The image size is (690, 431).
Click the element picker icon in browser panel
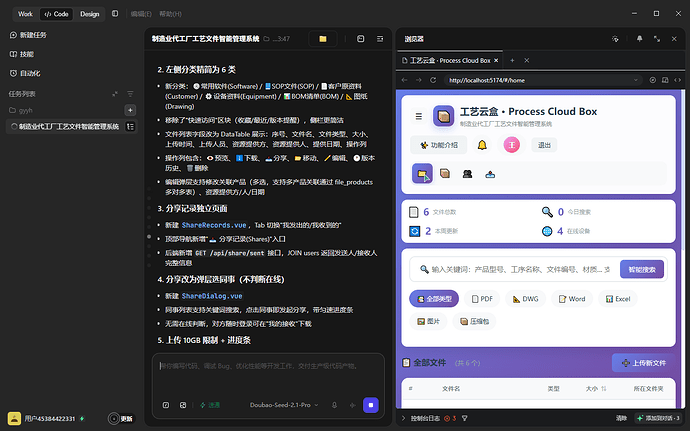pos(615,39)
